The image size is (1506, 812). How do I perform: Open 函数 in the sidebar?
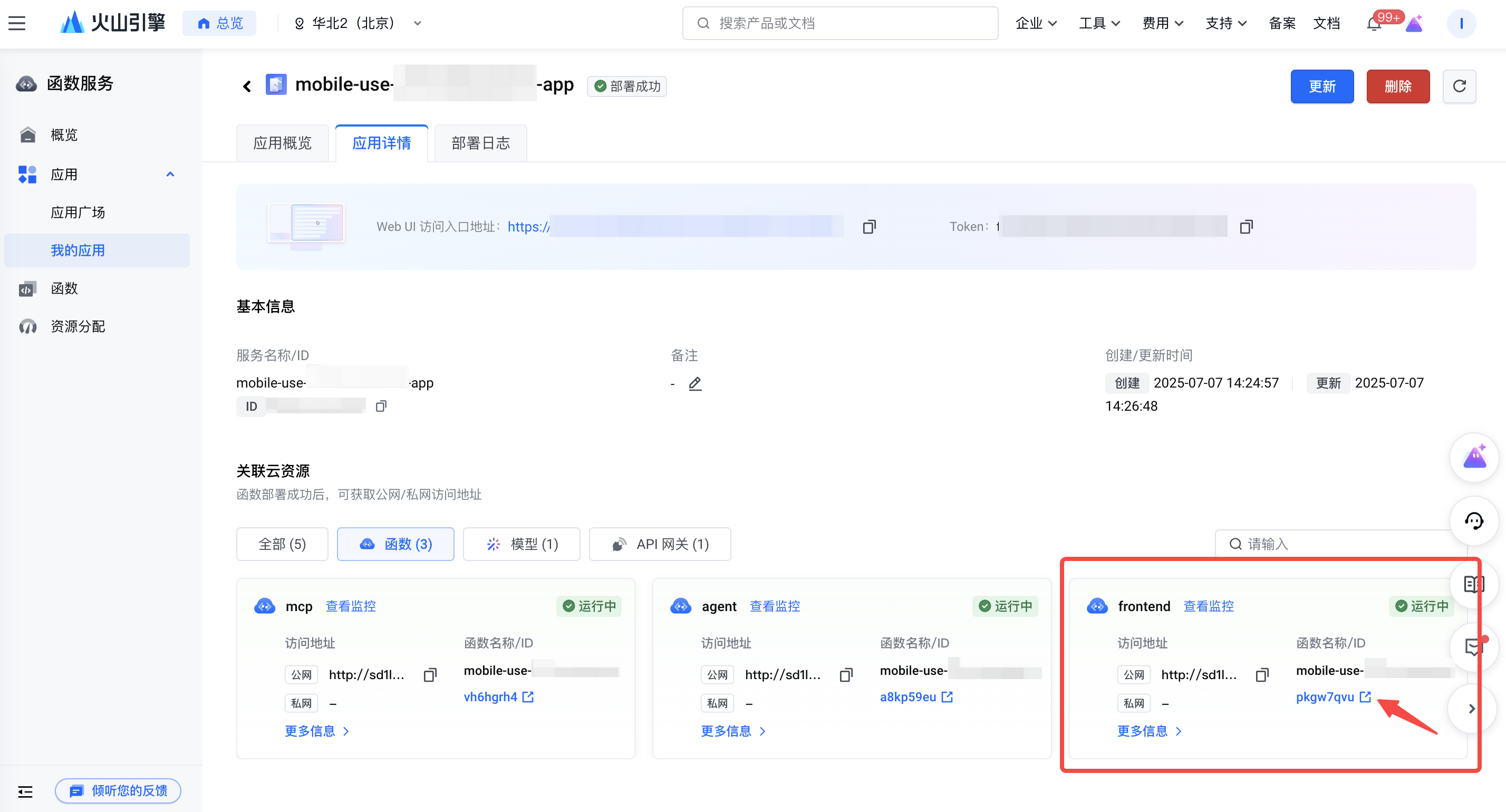(x=64, y=289)
